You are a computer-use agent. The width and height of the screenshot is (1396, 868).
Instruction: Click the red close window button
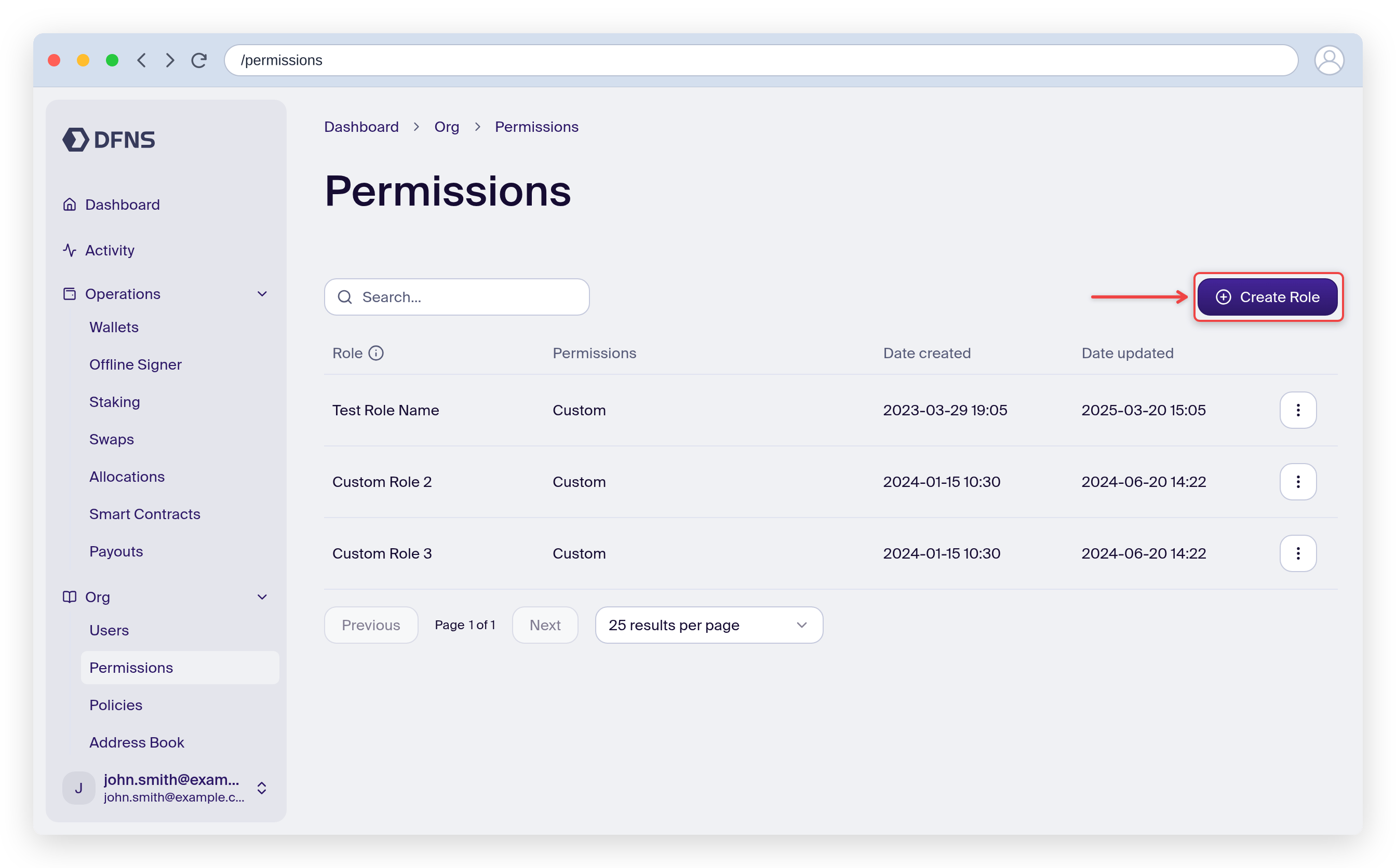[x=54, y=60]
